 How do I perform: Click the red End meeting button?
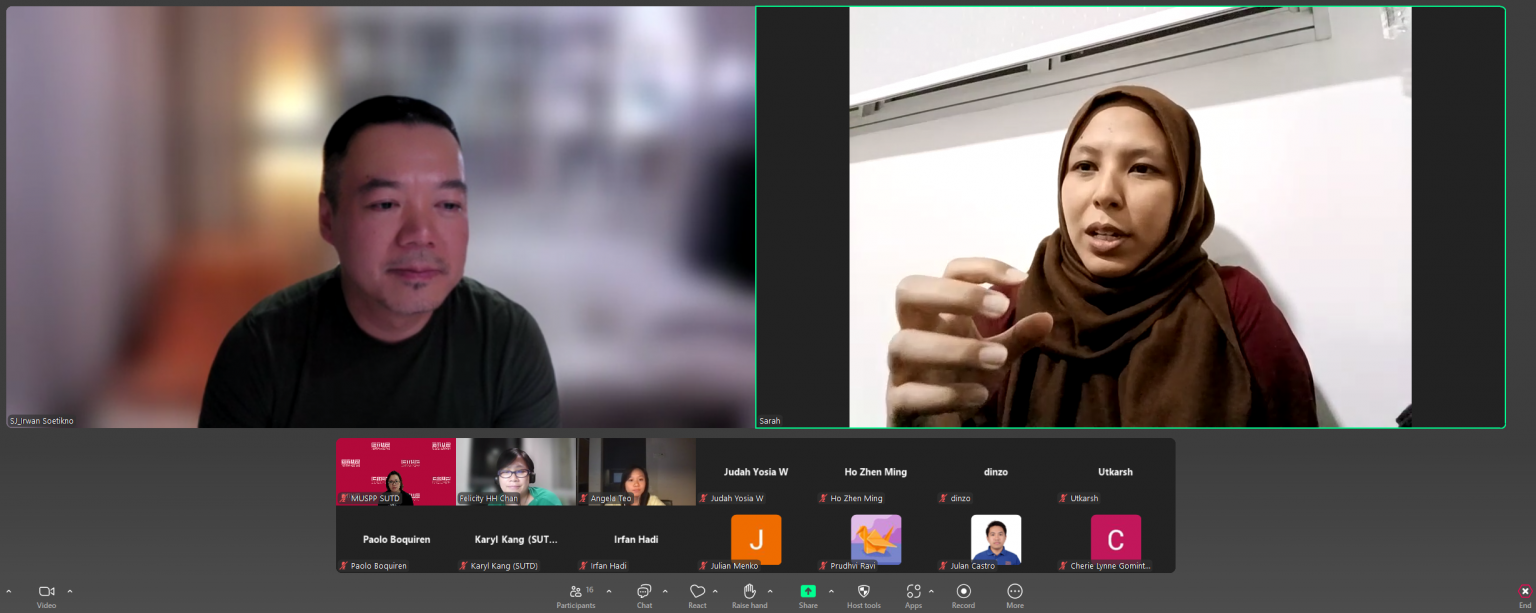pyautogui.click(x=1524, y=592)
